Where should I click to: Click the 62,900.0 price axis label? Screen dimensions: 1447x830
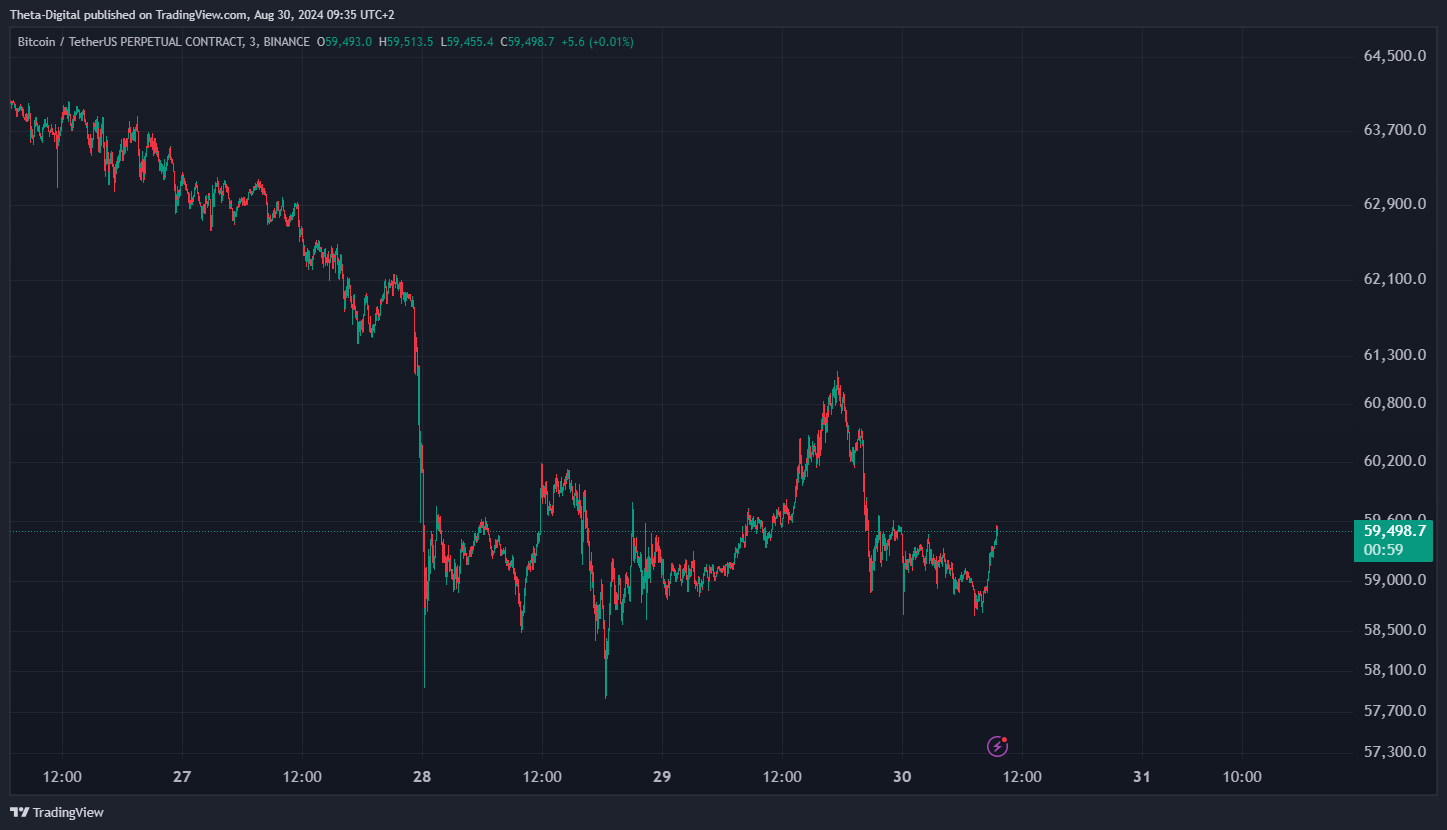(x=1394, y=204)
